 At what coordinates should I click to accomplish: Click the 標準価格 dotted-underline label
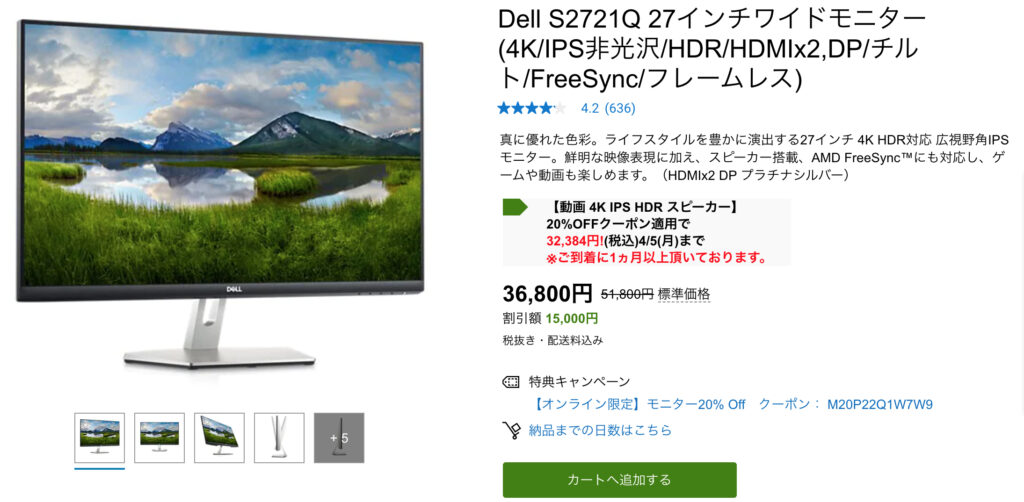(684, 294)
